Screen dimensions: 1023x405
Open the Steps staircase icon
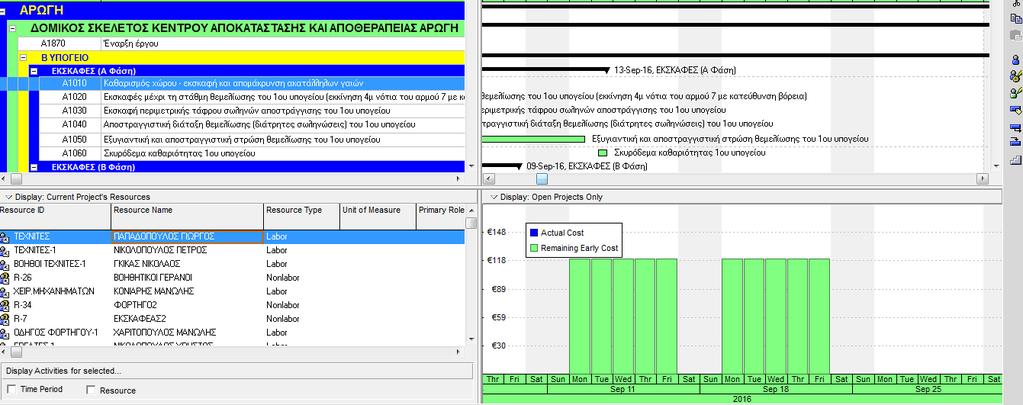tap(1015, 158)
